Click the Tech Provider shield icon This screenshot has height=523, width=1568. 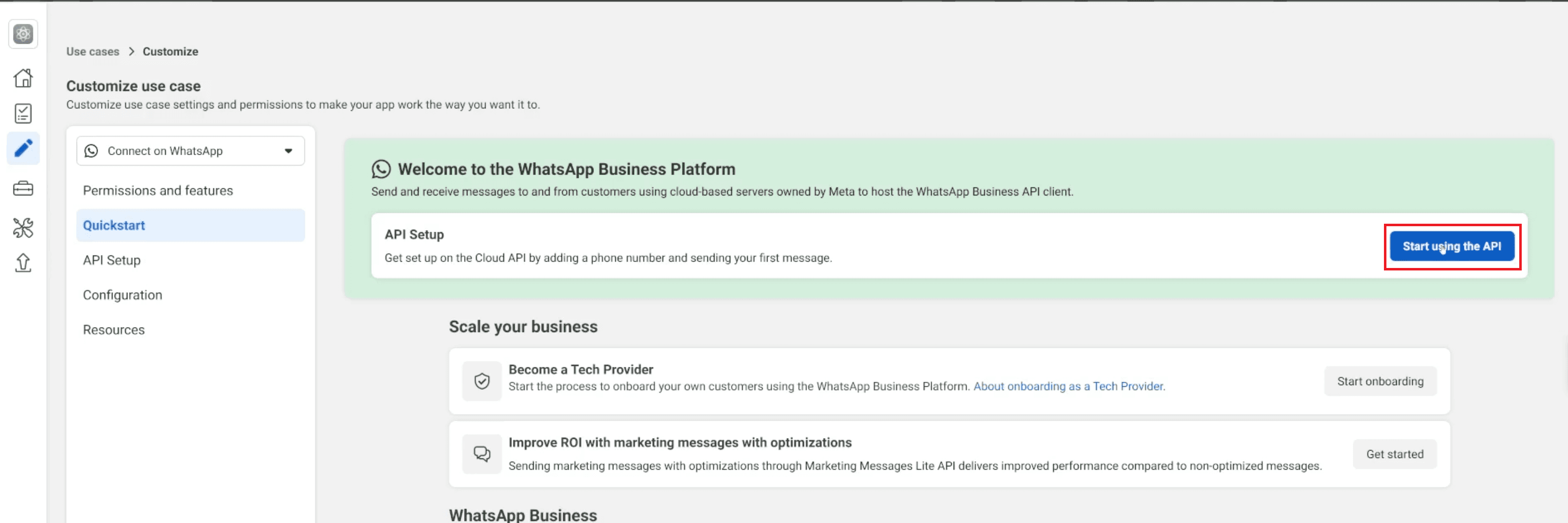tap(482, 381)
